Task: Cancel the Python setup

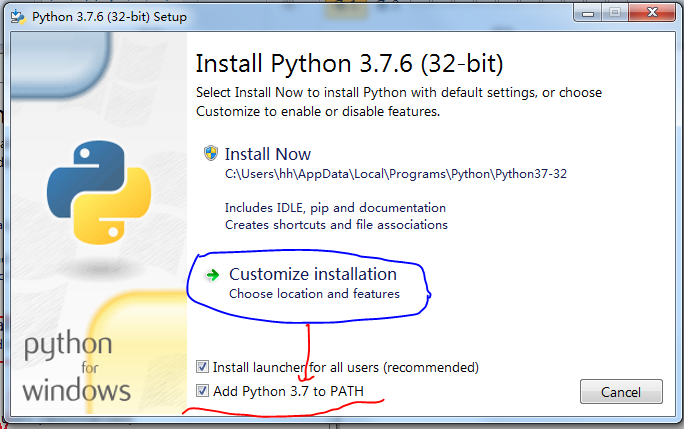Action: pyautogui.click(x=621, y=392)
